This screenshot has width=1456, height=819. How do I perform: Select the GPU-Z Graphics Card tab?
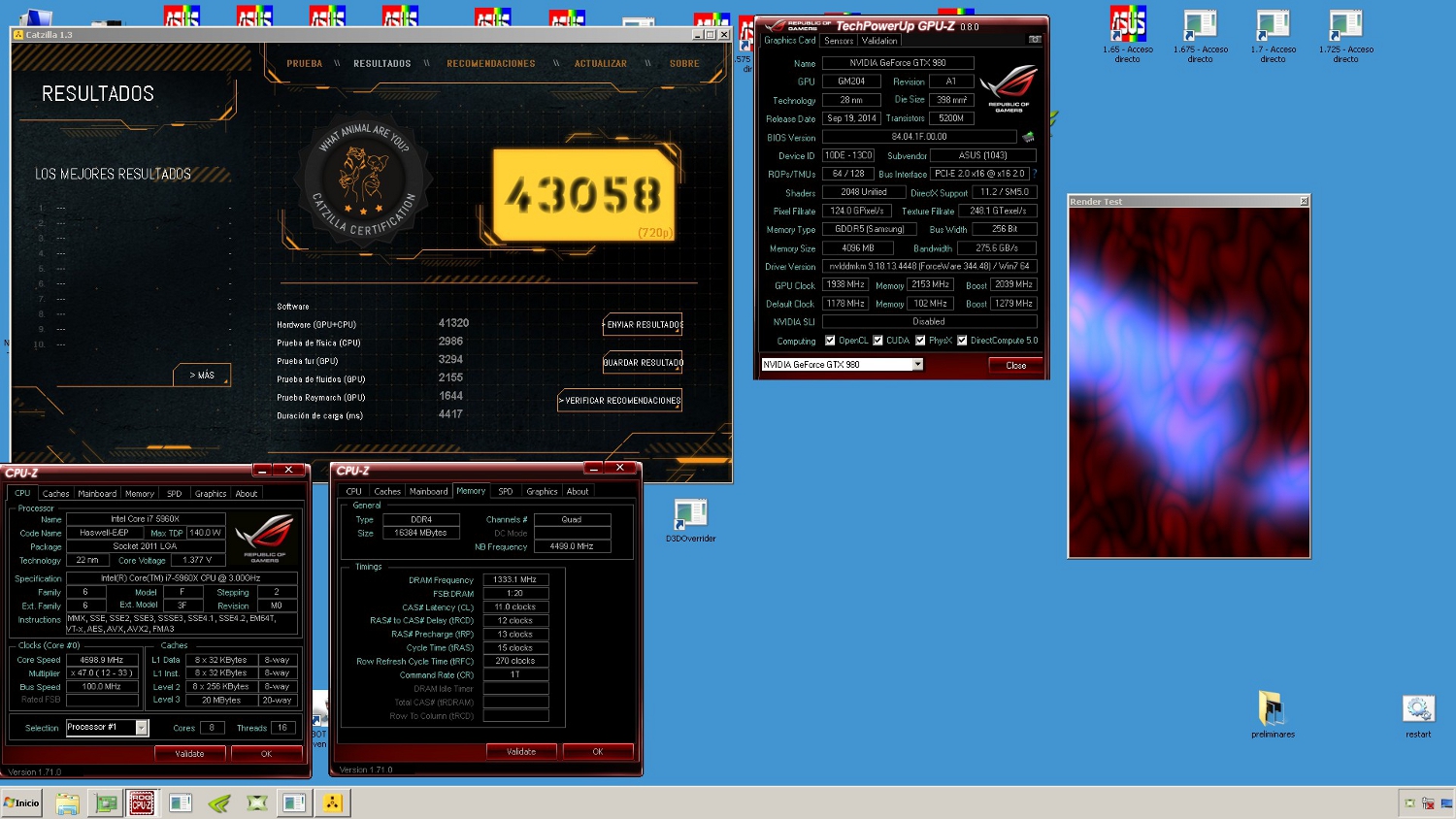pyautogui.click(x=790, y=41)
